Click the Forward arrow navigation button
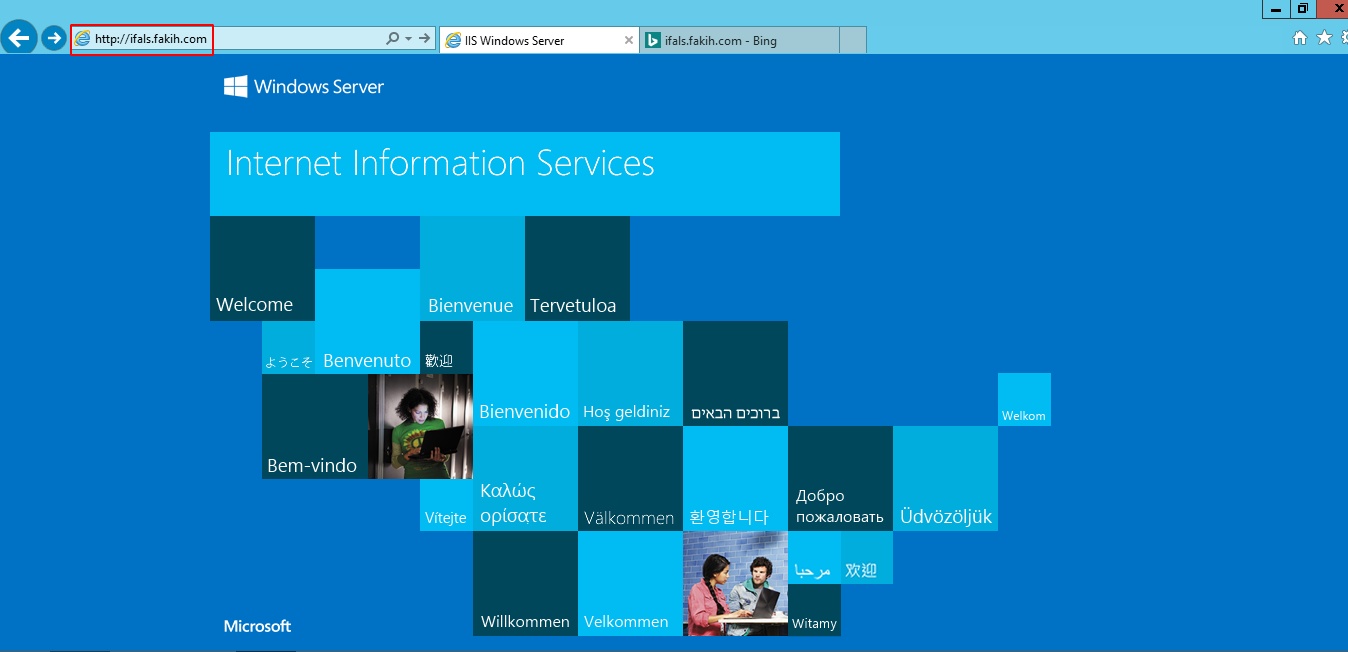 [x=53, y=39]
